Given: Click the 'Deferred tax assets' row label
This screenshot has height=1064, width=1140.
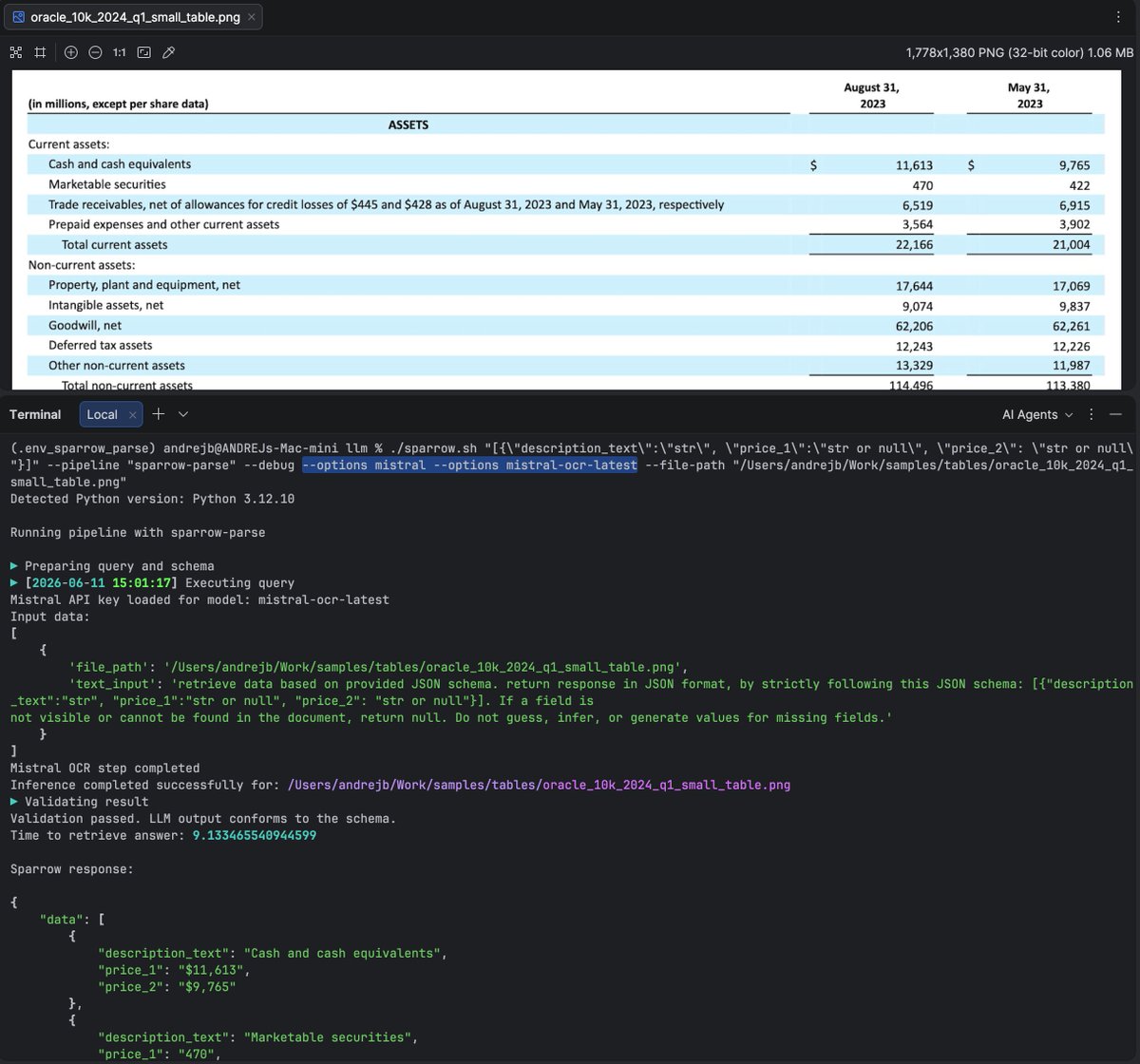Looking at the screenshot, I should (x=101, y=346).
